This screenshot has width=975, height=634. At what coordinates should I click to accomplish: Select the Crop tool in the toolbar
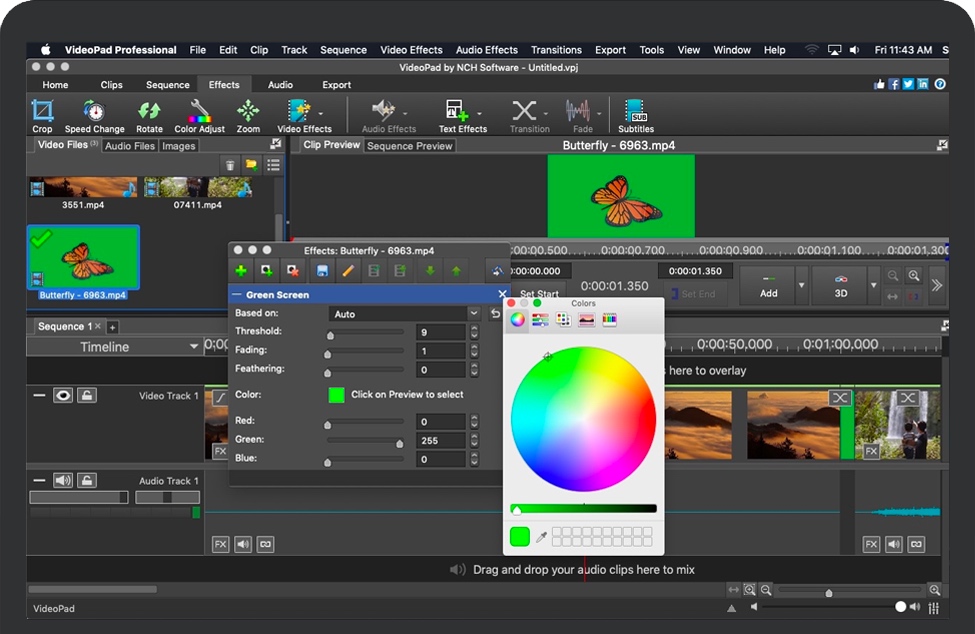(x=42, y=114)
